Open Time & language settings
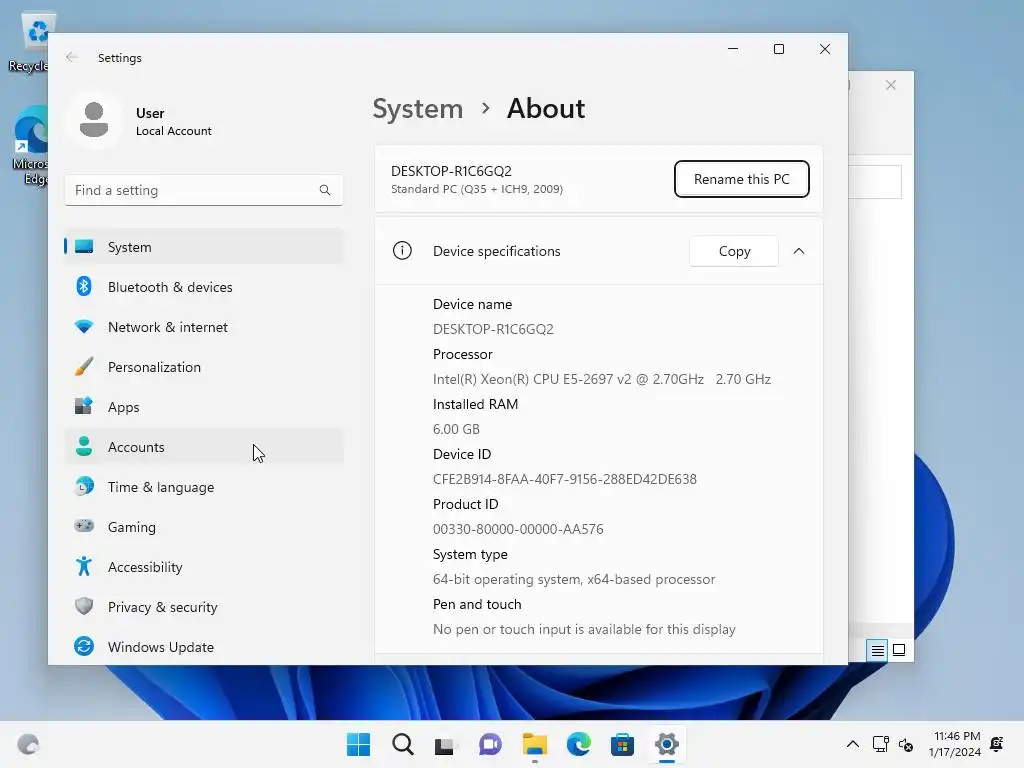This screenshot has width=1024, height=768. tap(204, 487)
